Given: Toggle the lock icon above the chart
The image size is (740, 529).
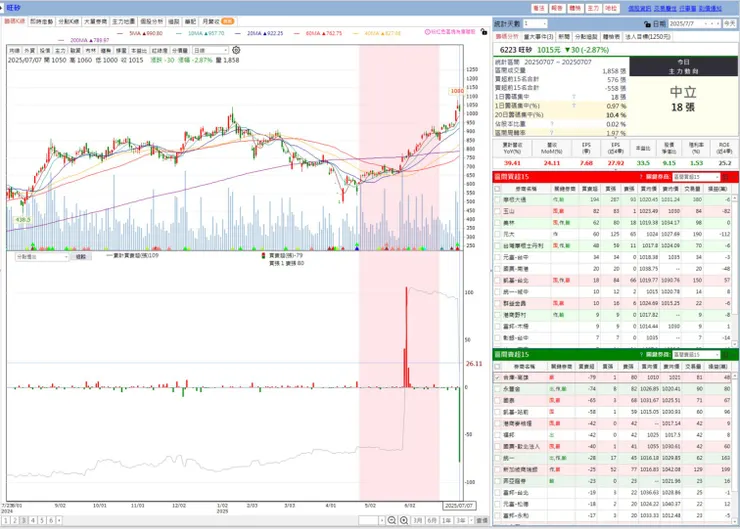Looking at the screenshot, I should tap(484, 32).
